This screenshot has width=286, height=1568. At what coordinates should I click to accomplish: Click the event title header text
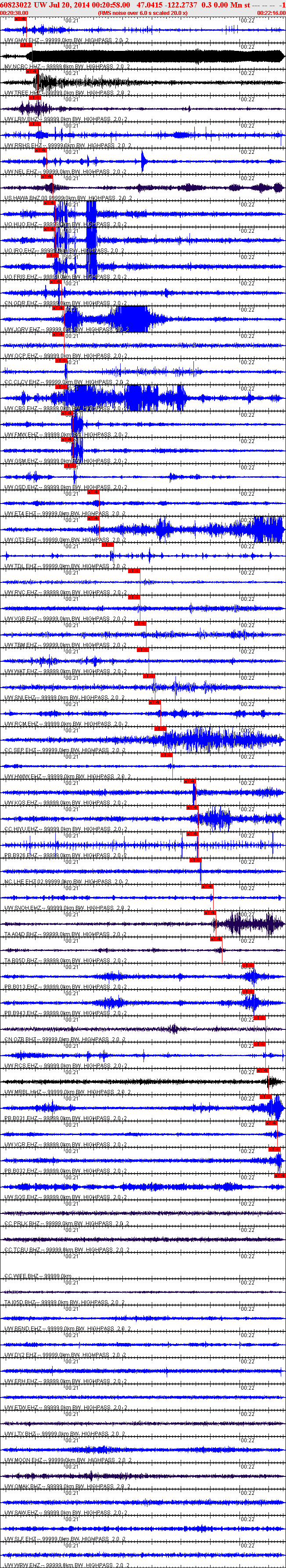pos(143,4)
